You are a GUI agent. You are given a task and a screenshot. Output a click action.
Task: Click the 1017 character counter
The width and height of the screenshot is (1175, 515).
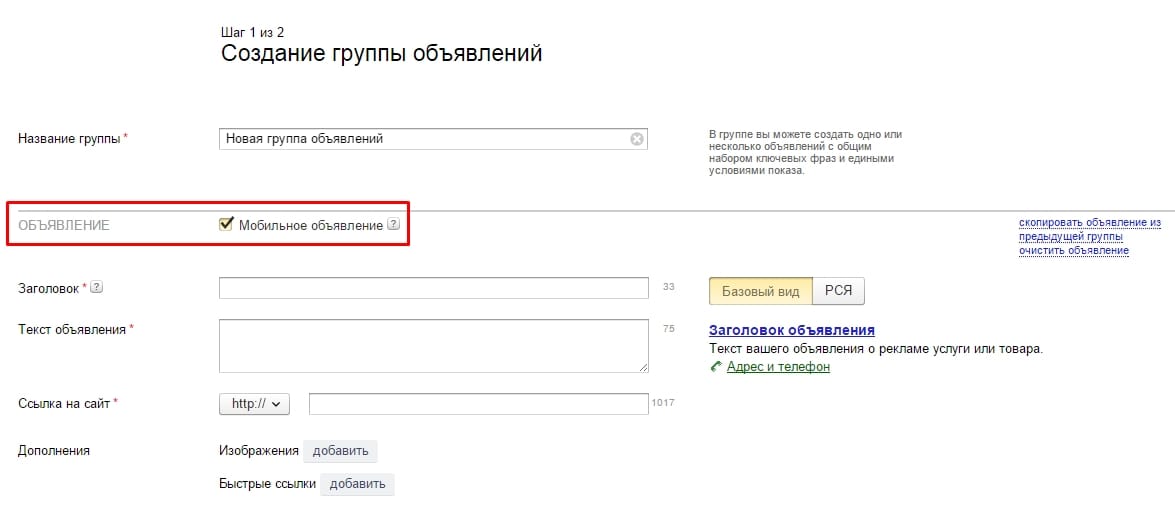pos(662,403)
